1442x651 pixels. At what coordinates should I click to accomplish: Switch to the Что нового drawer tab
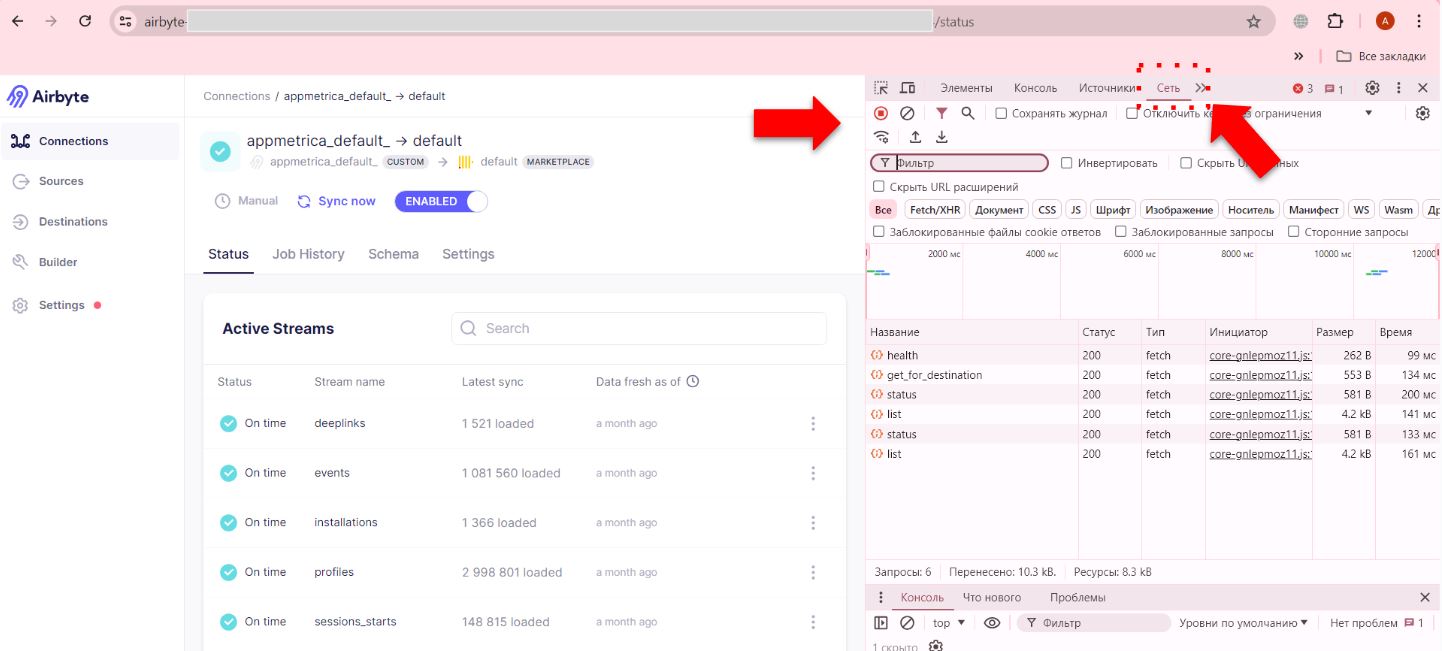992,598
